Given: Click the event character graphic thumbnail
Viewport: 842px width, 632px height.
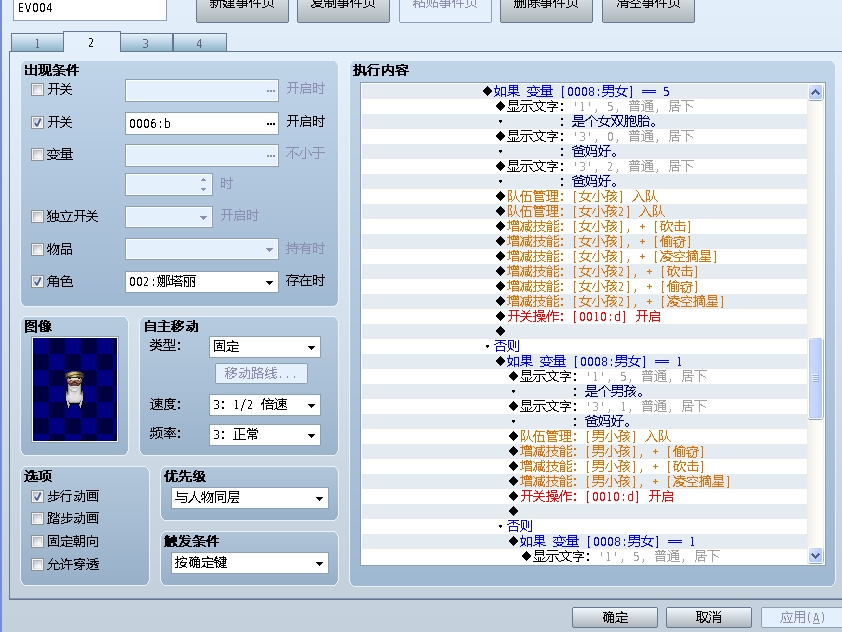Looking at the screenshot, I should [75, 389].
